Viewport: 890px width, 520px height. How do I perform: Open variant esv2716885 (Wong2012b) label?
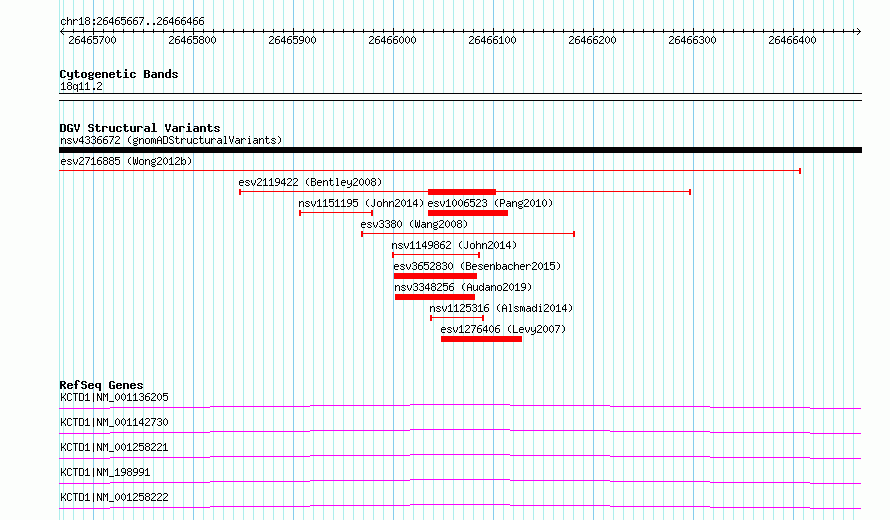coord(126,161)
